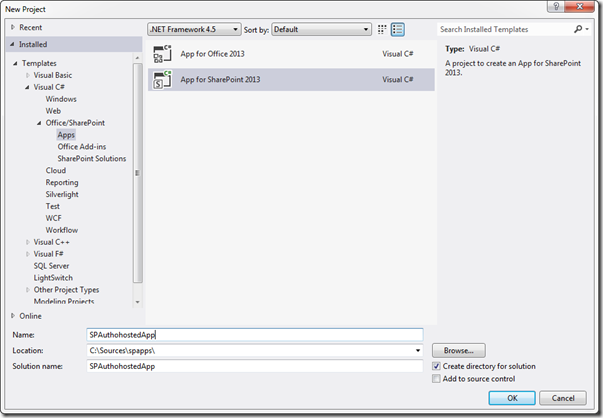Select the Apps tree item
The height and width of the screenshot is (418, 603).
[x=66, y=135]
